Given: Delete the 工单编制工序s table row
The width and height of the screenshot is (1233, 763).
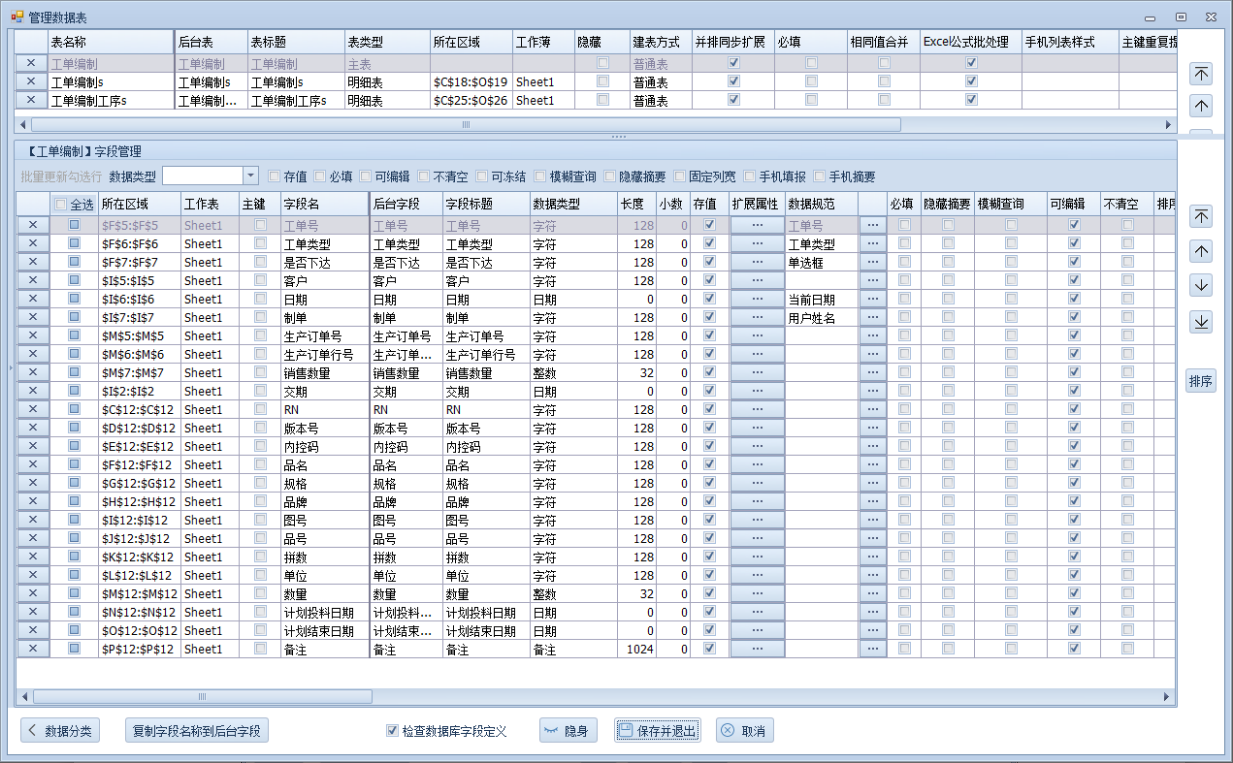Looking at the screenshot, I should (x=31, y=100).
